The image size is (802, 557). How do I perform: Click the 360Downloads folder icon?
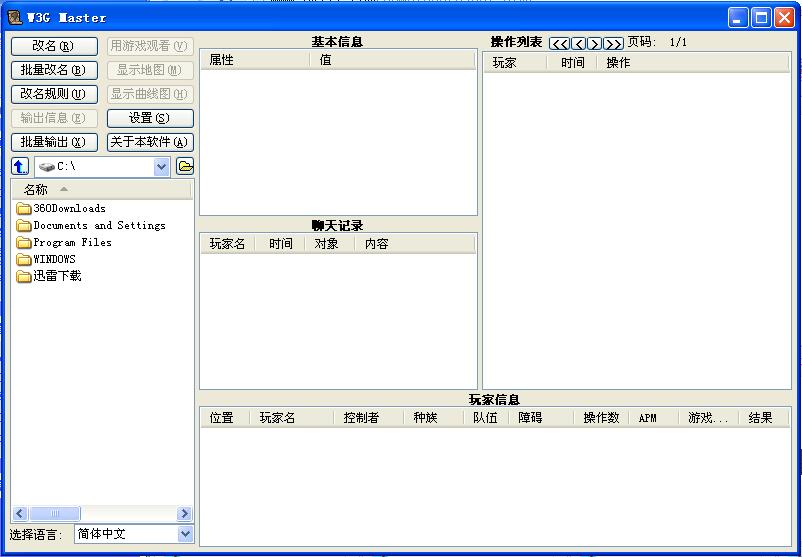point(24,209)
